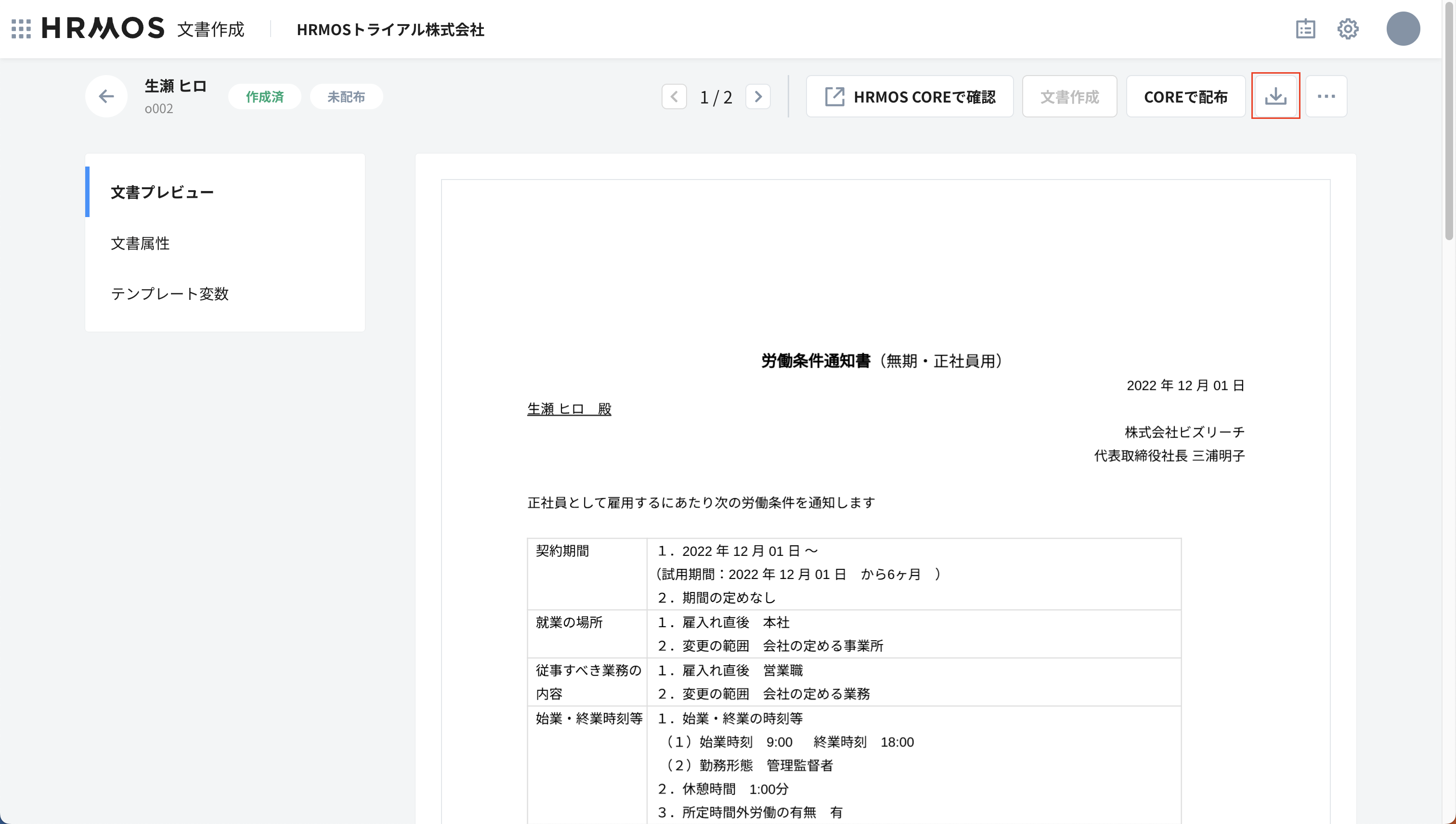The height and width of the screenshot is (824, 1456).
Task: Open the document list icon in the header
Action: point(1306,29)
